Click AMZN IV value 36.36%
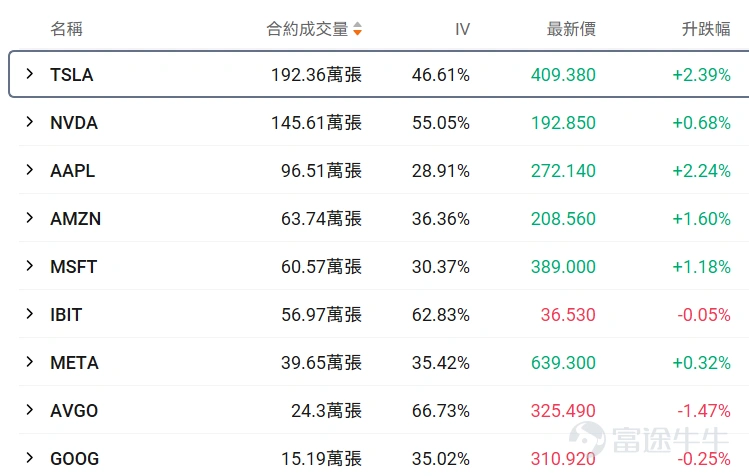 tap(441, 219)
